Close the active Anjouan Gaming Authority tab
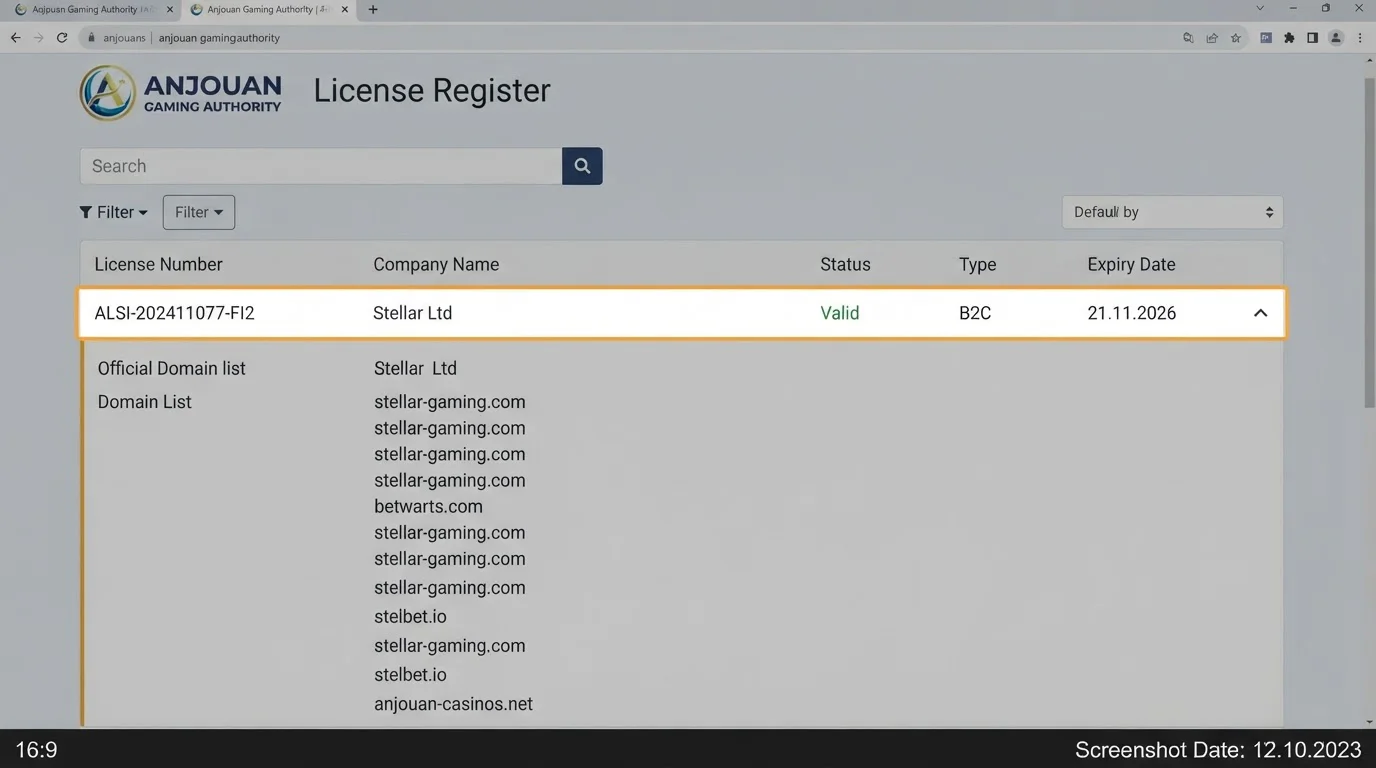Image resolution: width=1376 pixels, height=768 pixels. [344, 10]
